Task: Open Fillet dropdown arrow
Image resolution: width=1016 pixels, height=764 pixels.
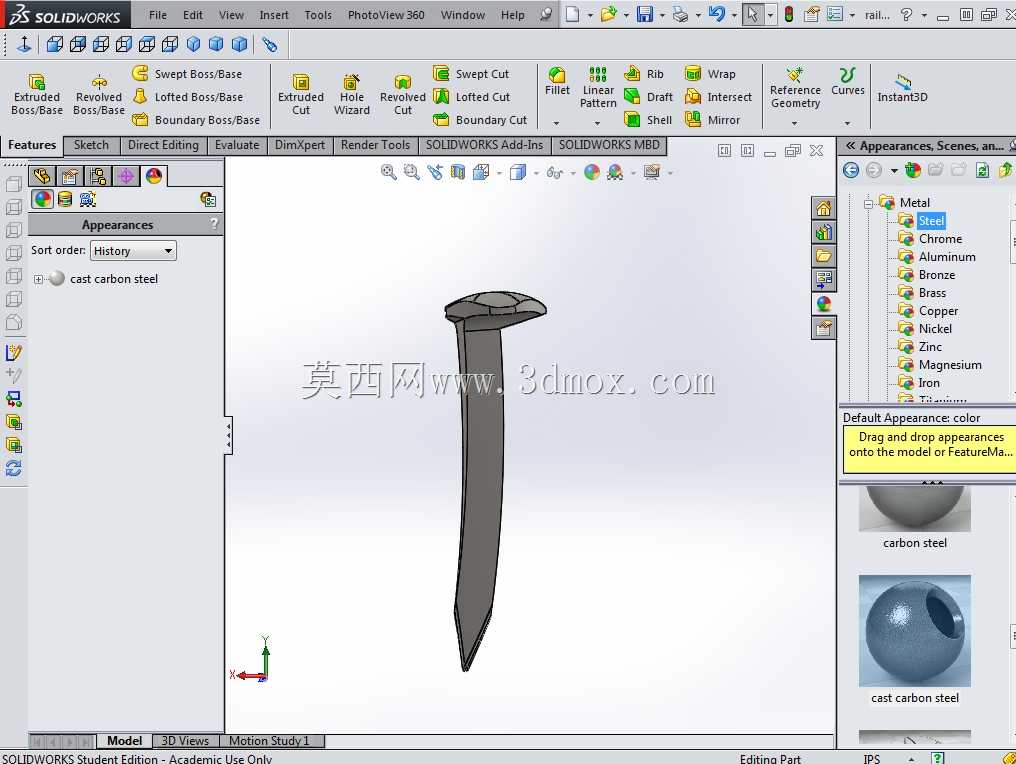Action: pos(556,122)
